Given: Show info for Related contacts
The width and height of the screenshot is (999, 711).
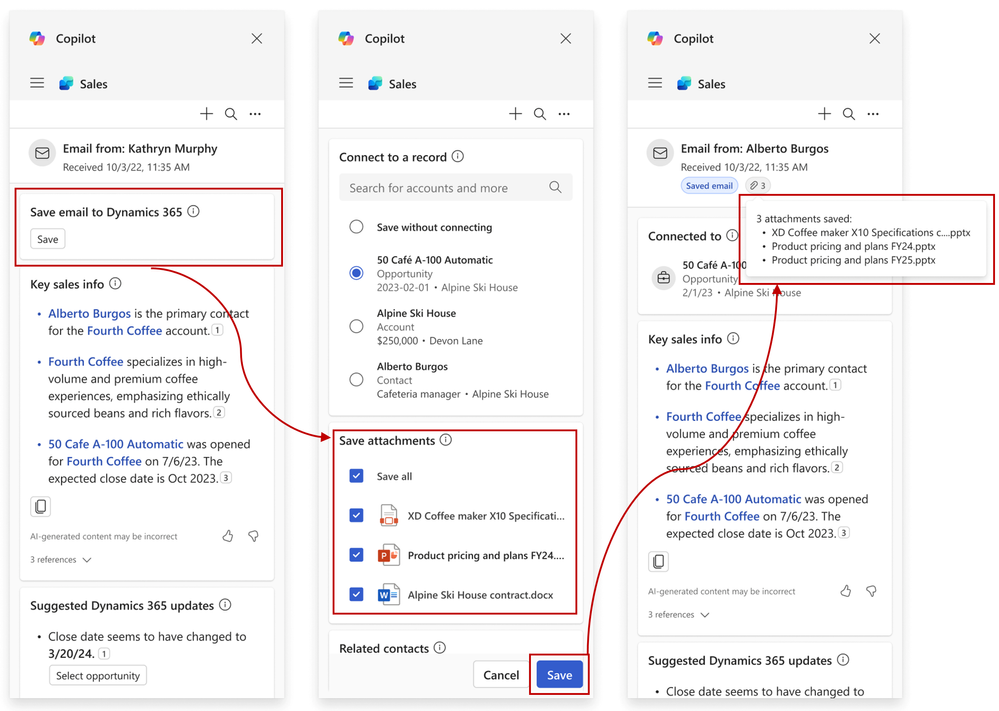Looking at the screenshot, I should [x=440, y=647].
